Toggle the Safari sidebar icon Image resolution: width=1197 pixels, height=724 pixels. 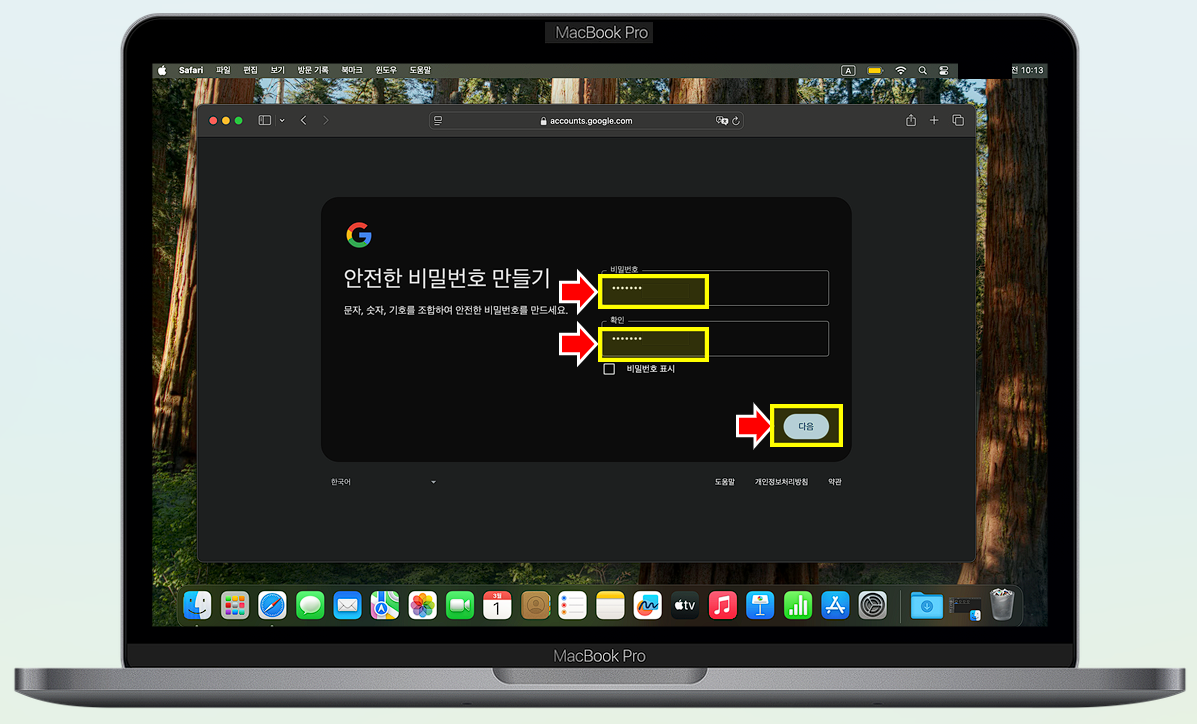[264, 121]
